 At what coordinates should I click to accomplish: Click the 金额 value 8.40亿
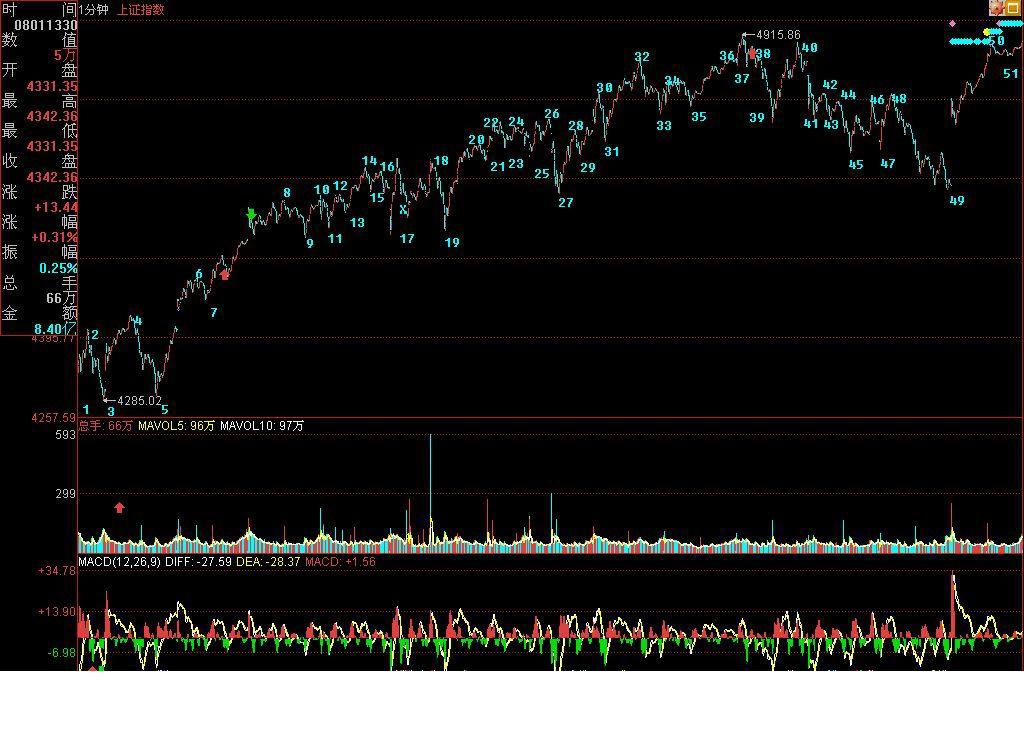(56, 329)
